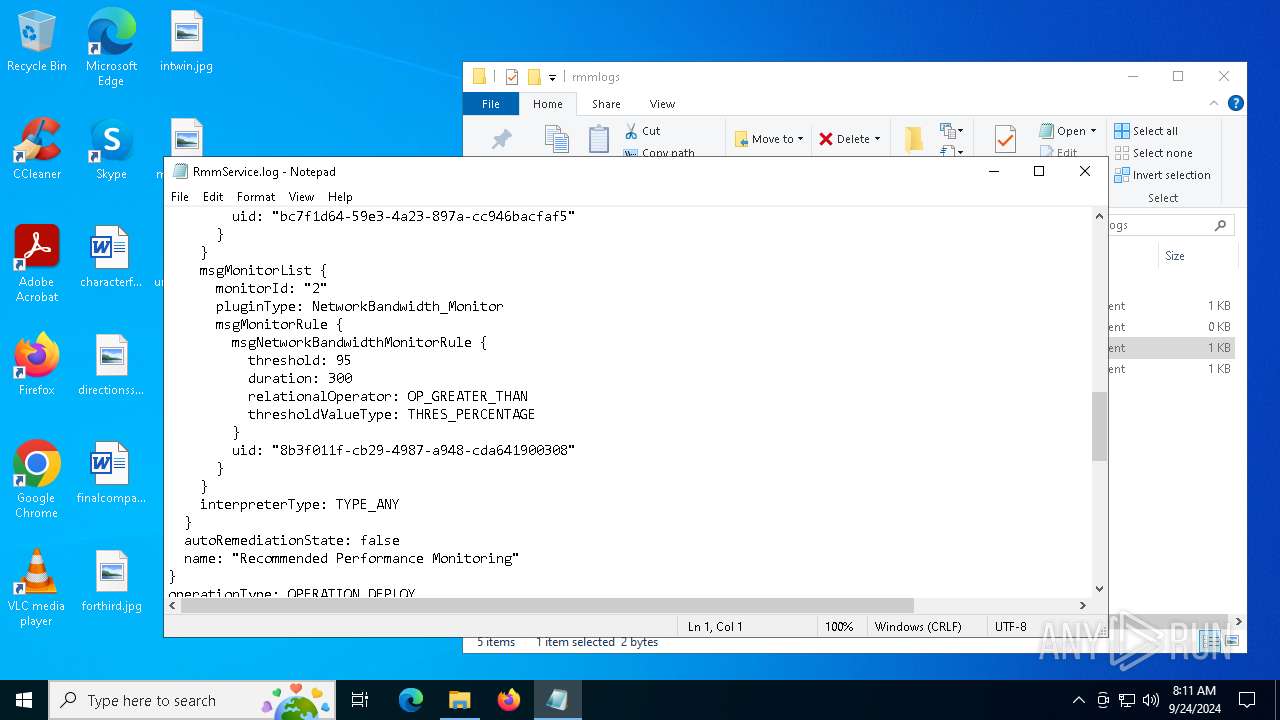
Task: Select the characterf... Word document
Action: (x=111, y=257)
